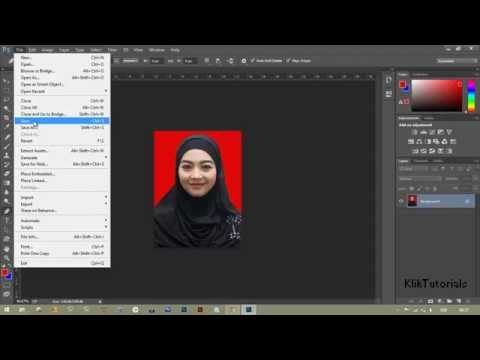Toggle the Auto Add/Delete checkbox
This screenshot has width=480, height=360.
(253, 61)
